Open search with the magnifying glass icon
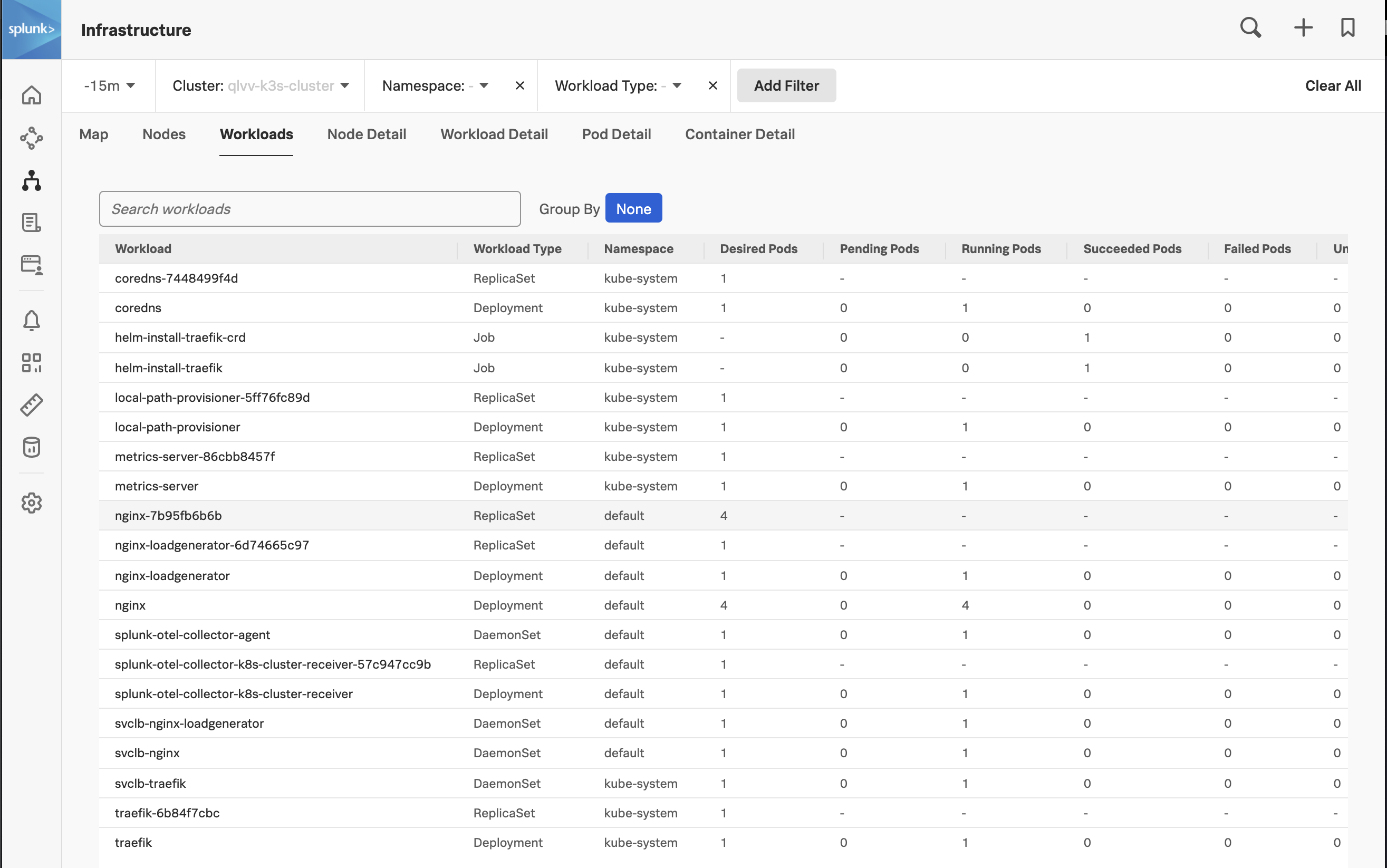Screen dimensions: 1387x868 tap(1250, 27)
